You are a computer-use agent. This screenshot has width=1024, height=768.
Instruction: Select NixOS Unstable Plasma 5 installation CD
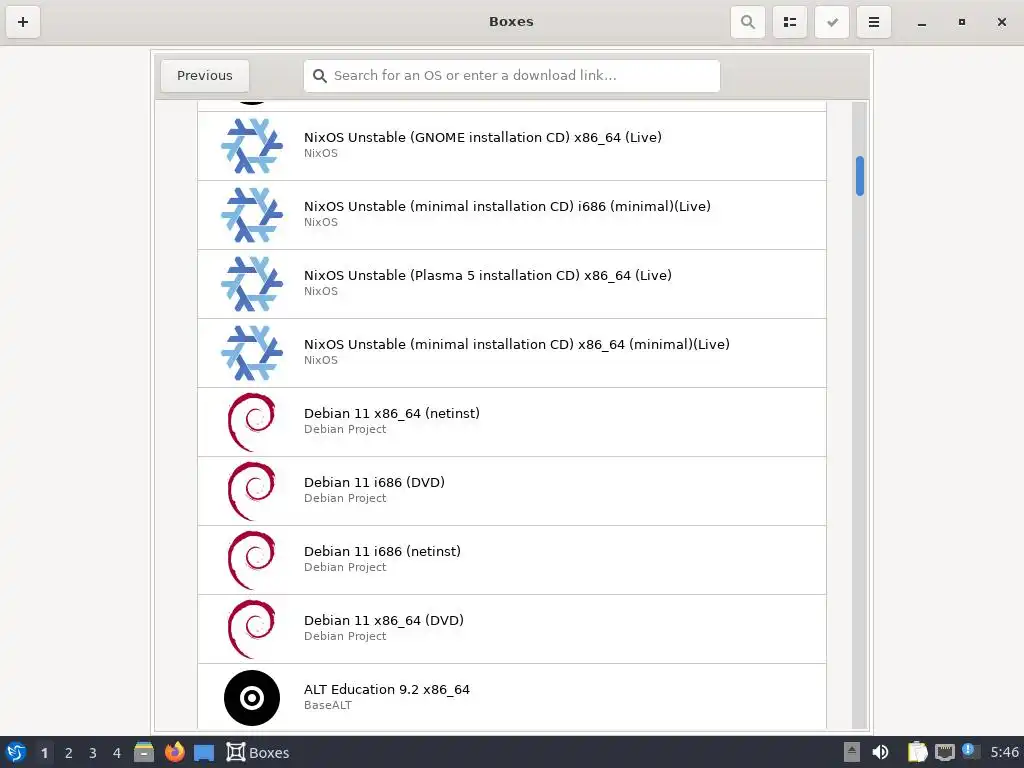click(512, 284)
